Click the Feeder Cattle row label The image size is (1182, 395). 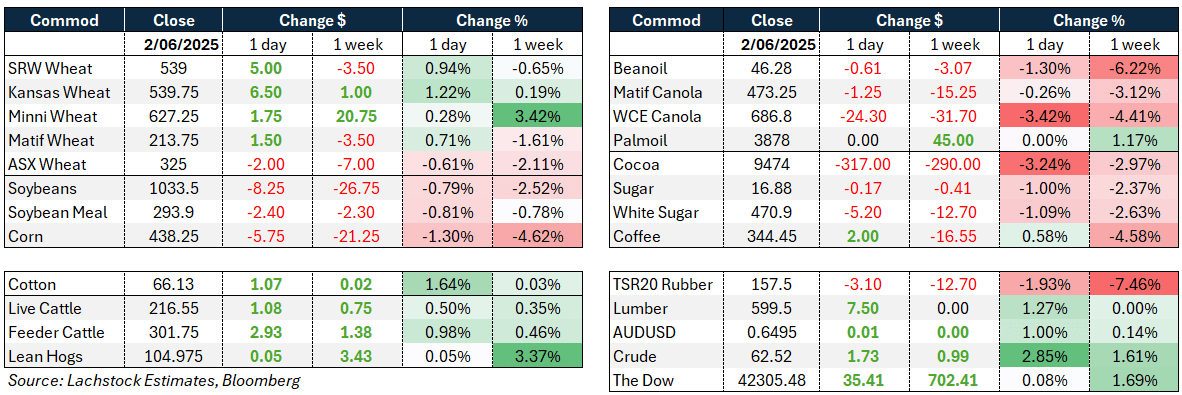point(65,332)
